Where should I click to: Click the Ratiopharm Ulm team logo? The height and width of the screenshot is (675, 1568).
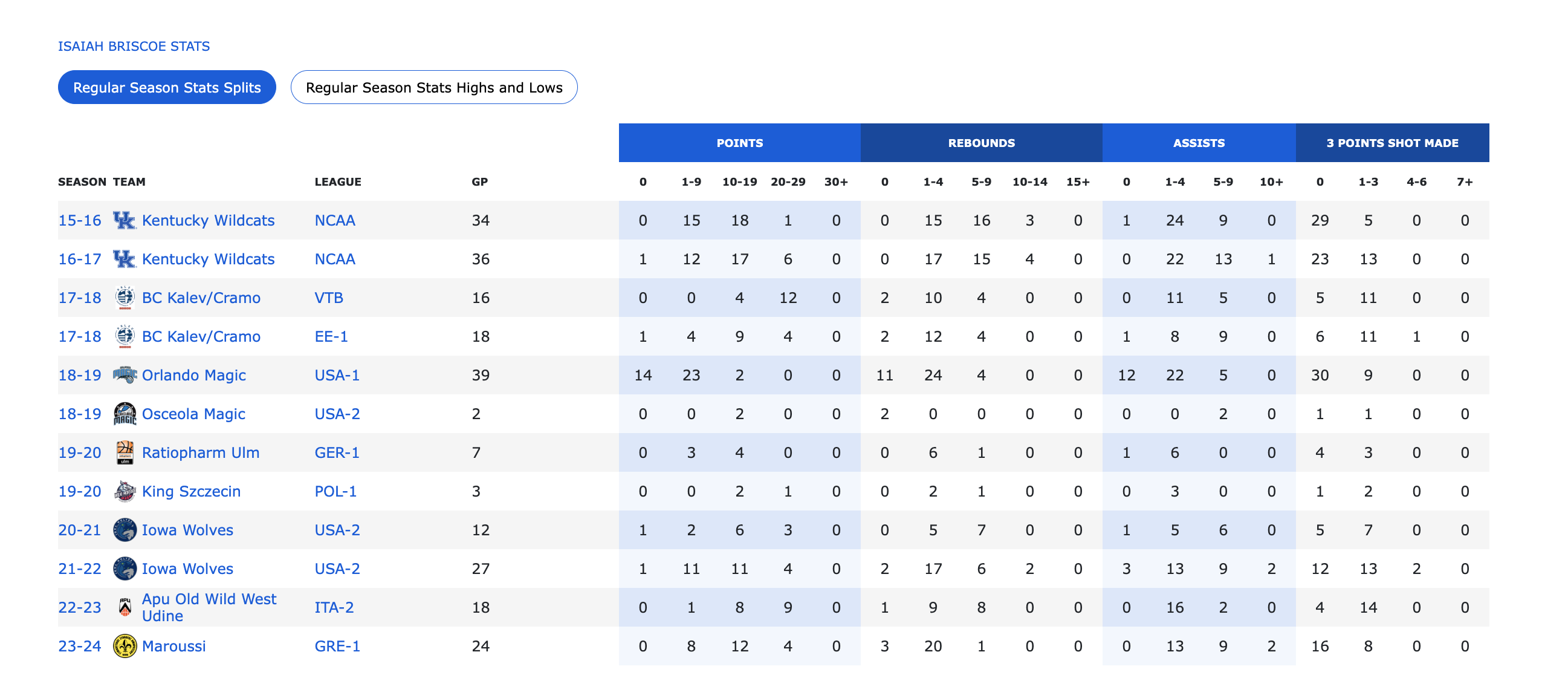pos(125,452)
